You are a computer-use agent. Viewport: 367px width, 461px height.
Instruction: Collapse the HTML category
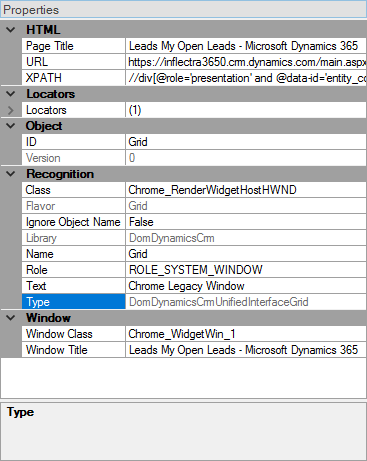(x=11, y=30)
